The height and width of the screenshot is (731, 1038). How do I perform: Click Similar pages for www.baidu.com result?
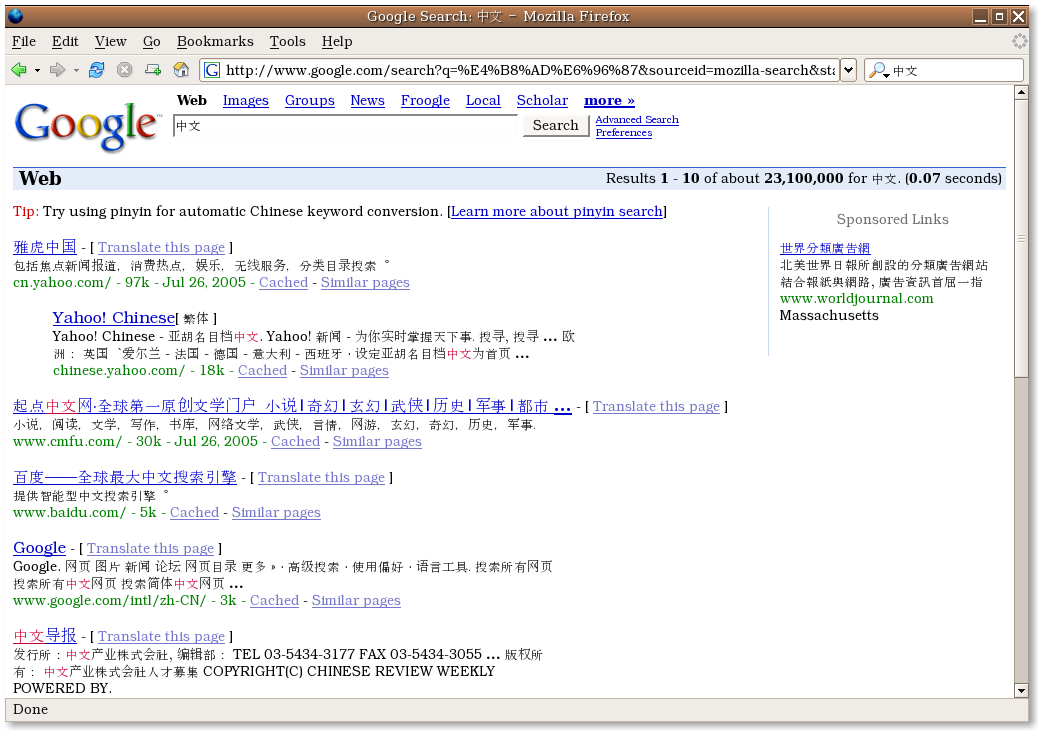[x=276, y=512]
